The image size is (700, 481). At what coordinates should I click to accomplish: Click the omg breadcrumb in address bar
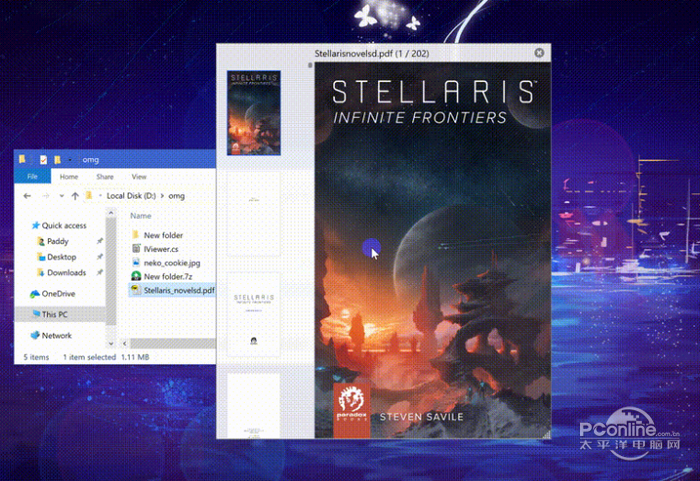(x=176, y=196)
